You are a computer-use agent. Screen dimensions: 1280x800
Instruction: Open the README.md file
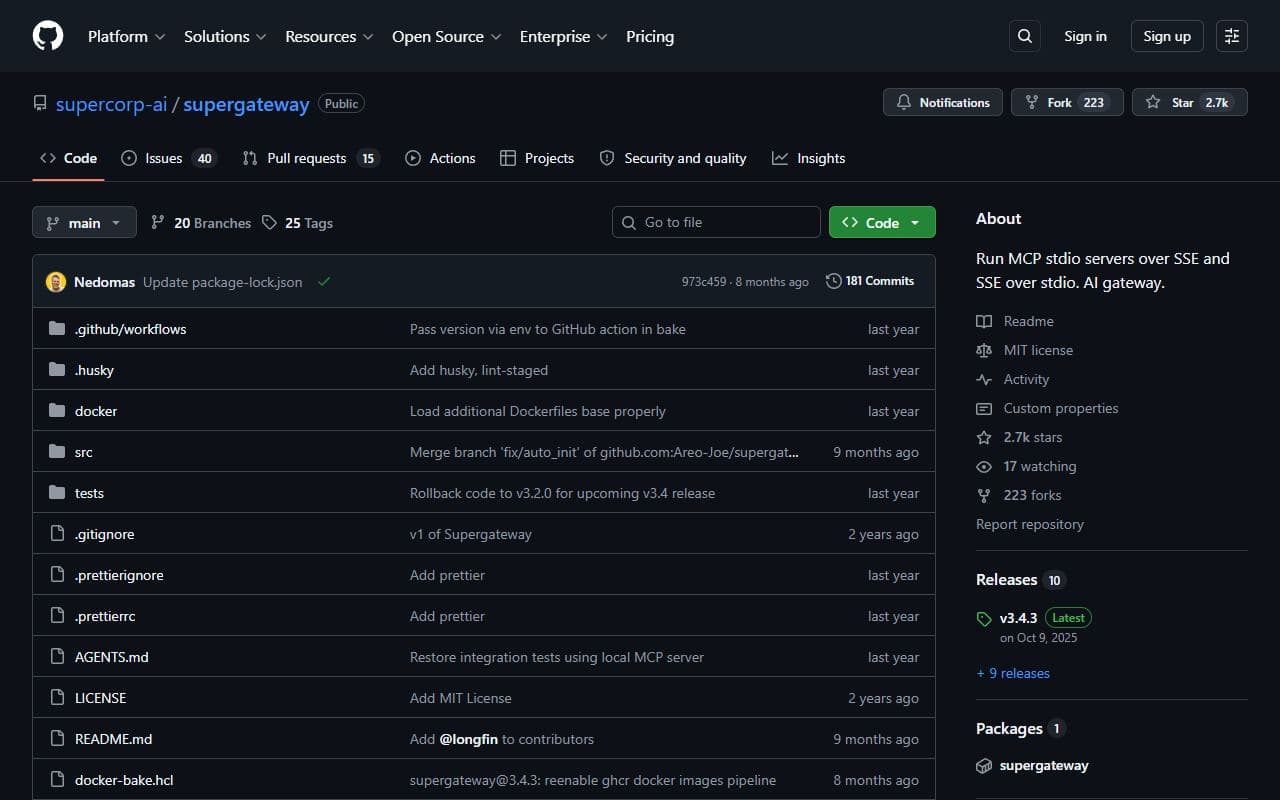[x=113, y=739]
